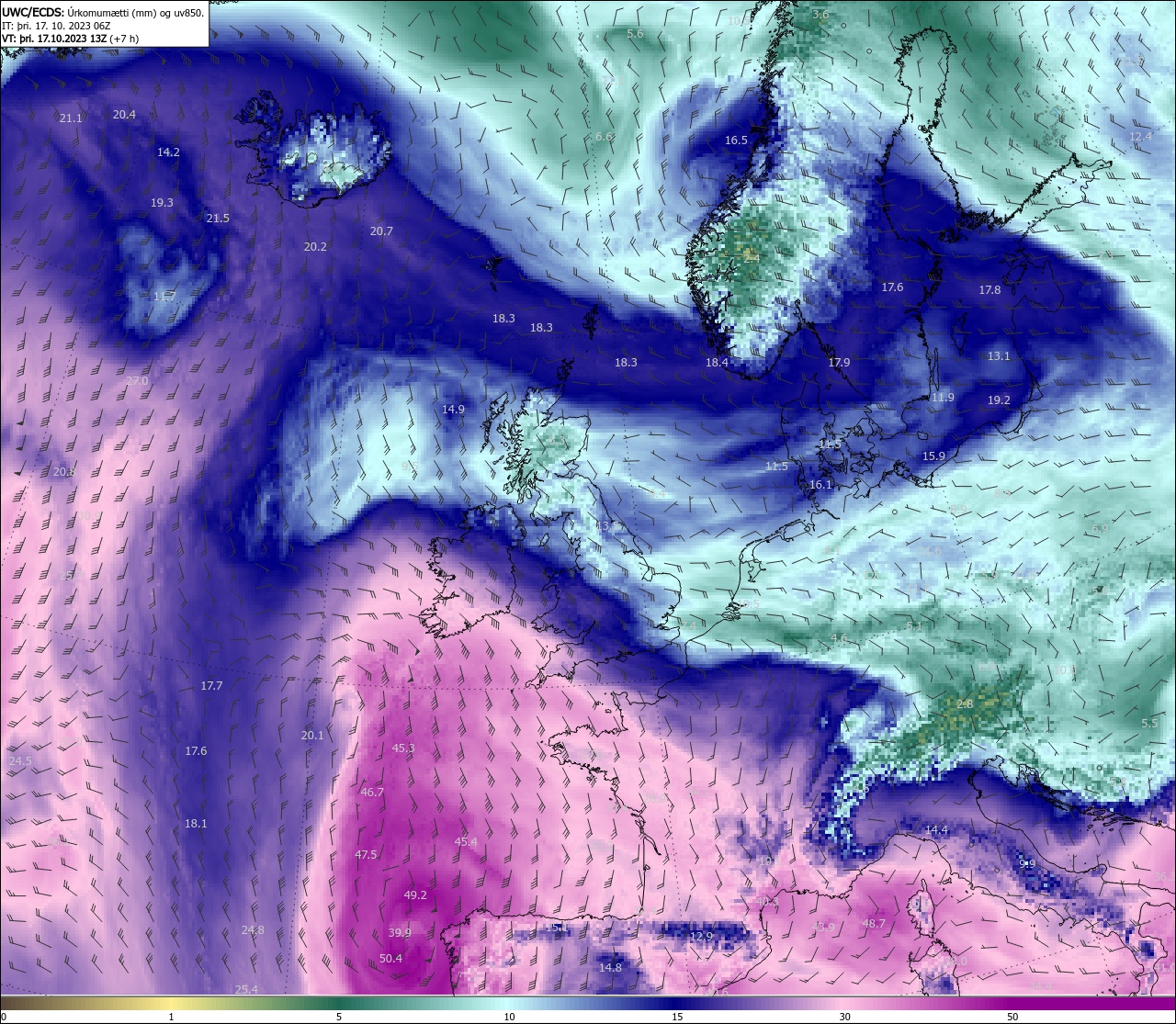Screen dimensions: 1176x1024
Task: Click the 16.5 value off Norway
Action: click(x=736, y=141)
